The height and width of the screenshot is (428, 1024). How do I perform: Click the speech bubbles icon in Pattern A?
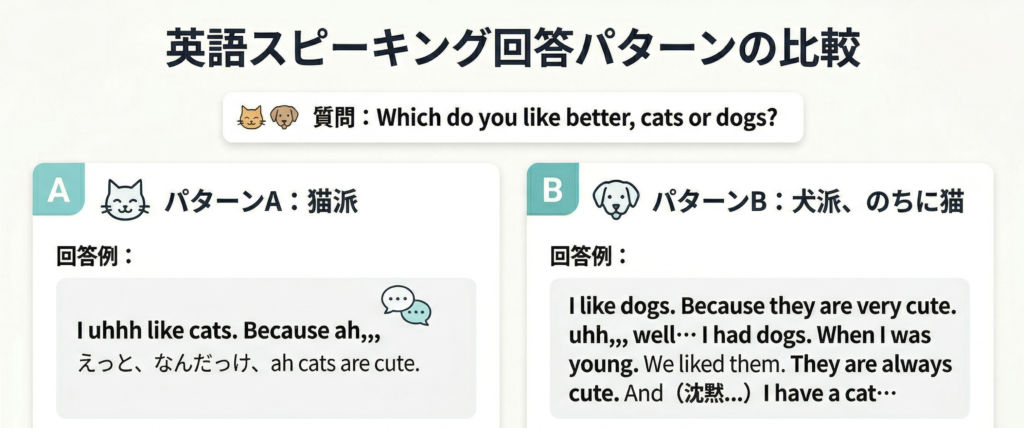(406, 305)
